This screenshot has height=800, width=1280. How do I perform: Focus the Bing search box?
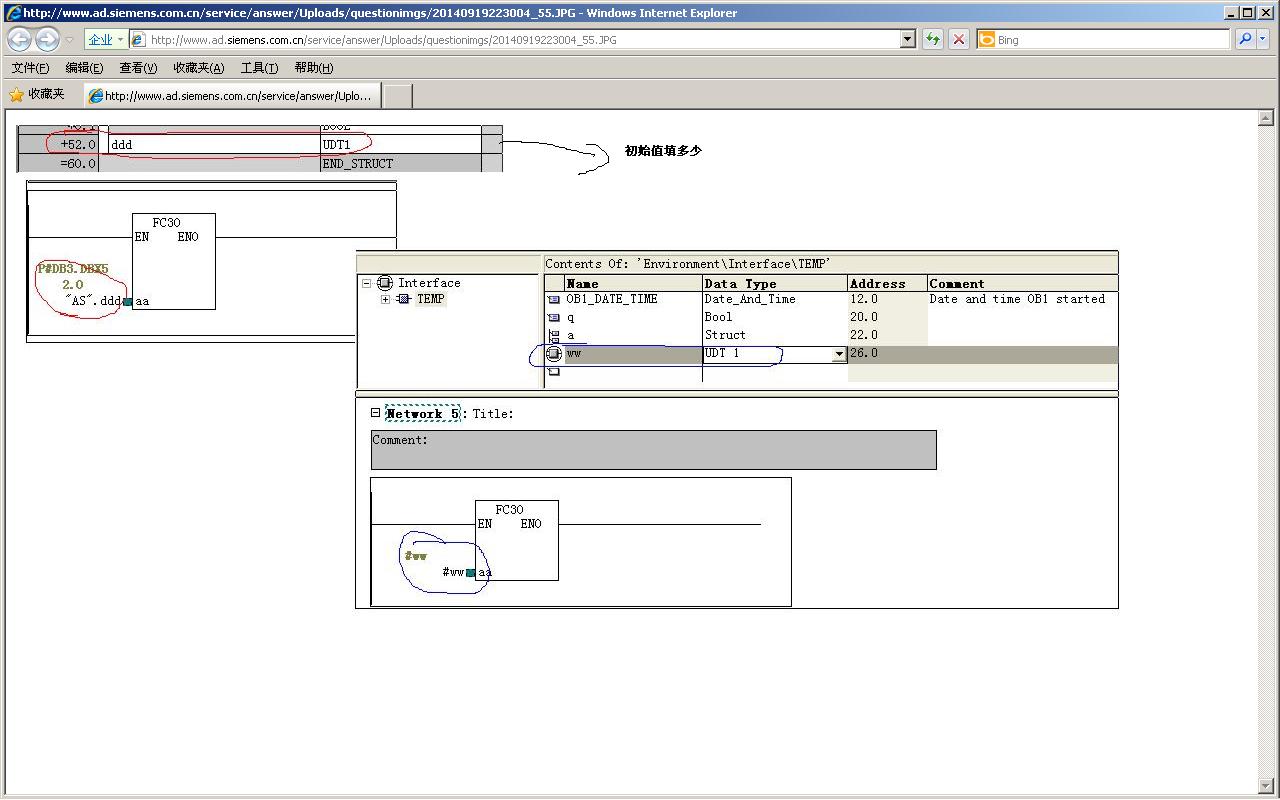pyautogui.click(x=1110, y=40)
